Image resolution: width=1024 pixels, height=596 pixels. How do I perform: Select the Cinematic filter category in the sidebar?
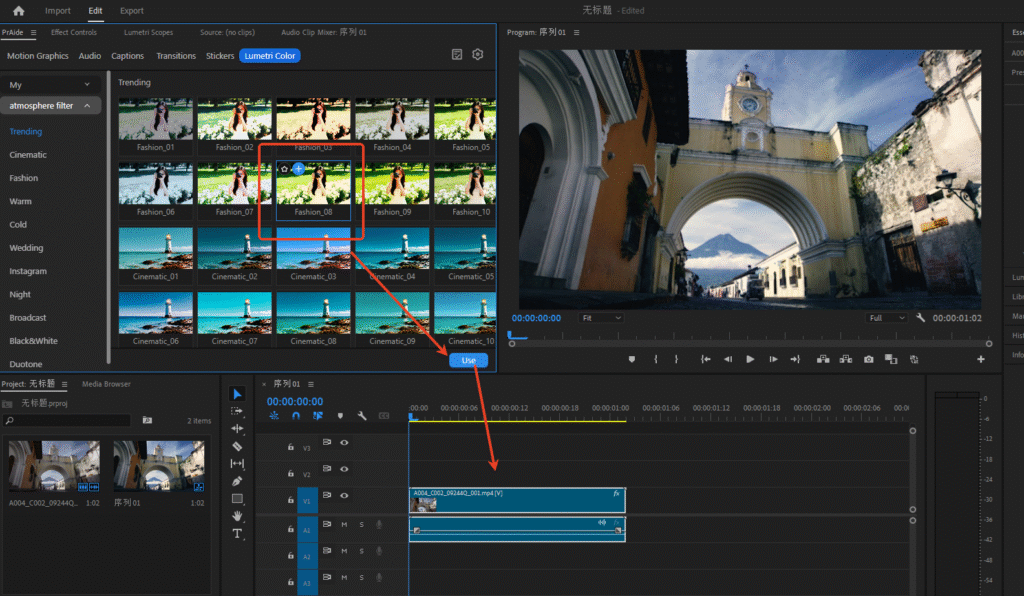[28, 154]
